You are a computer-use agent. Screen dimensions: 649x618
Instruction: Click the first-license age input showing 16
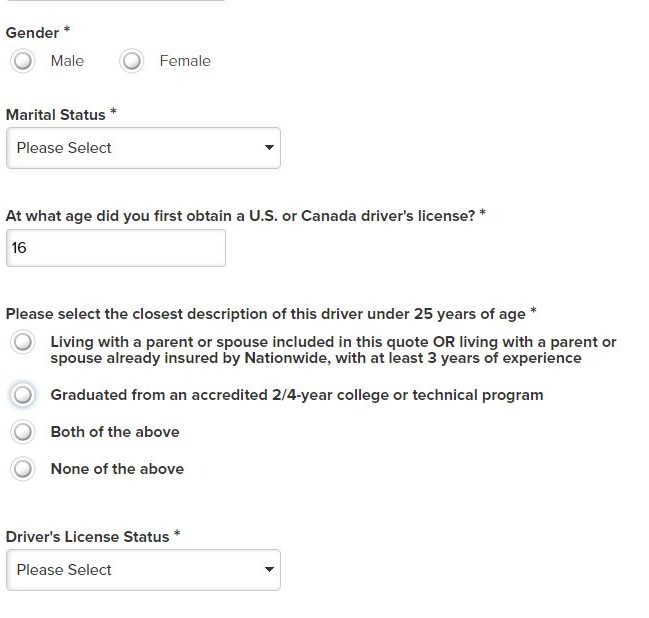(x=116, y=248)
